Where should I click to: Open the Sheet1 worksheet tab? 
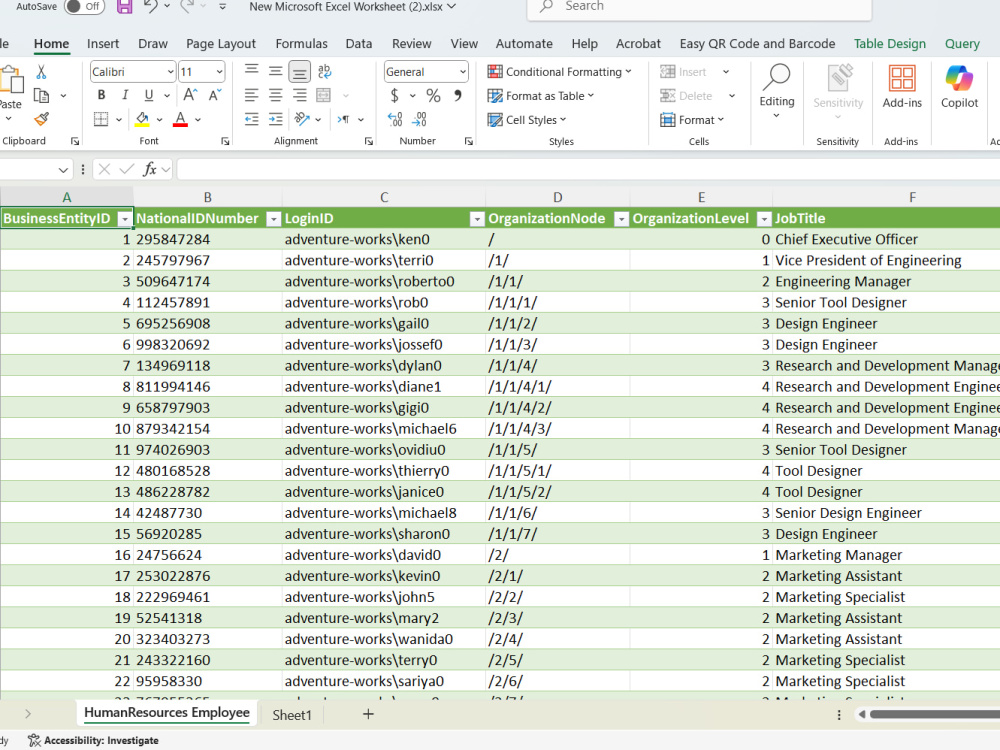(x=291, y=715)
